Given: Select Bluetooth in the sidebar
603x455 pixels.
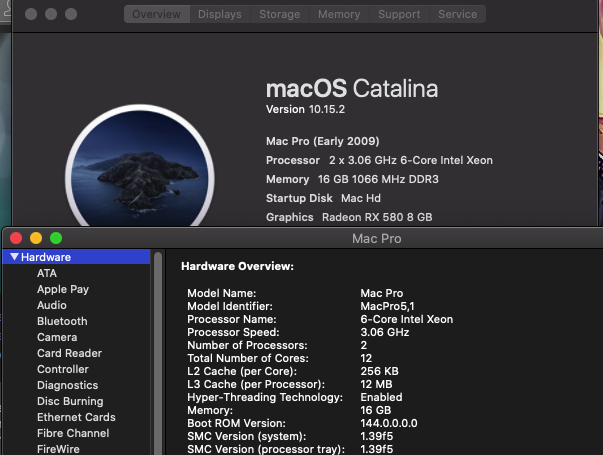Looking at the screenshot, I should pyautogui.click(x=62, y=321).
